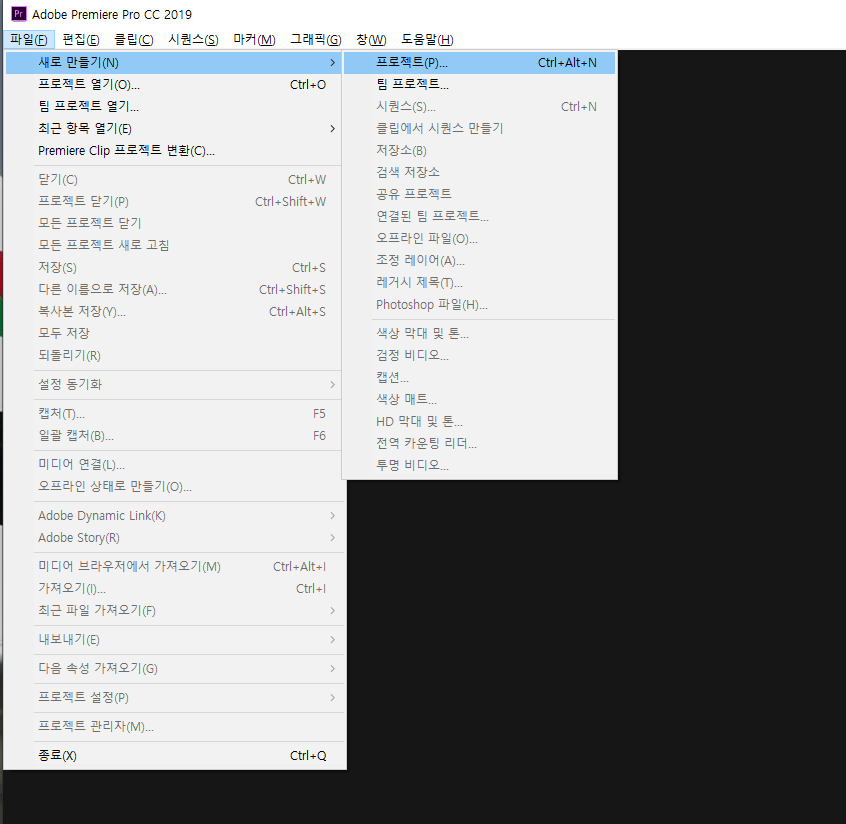Choose 시퀀스(S)... in New submenu

pos(480,107)
